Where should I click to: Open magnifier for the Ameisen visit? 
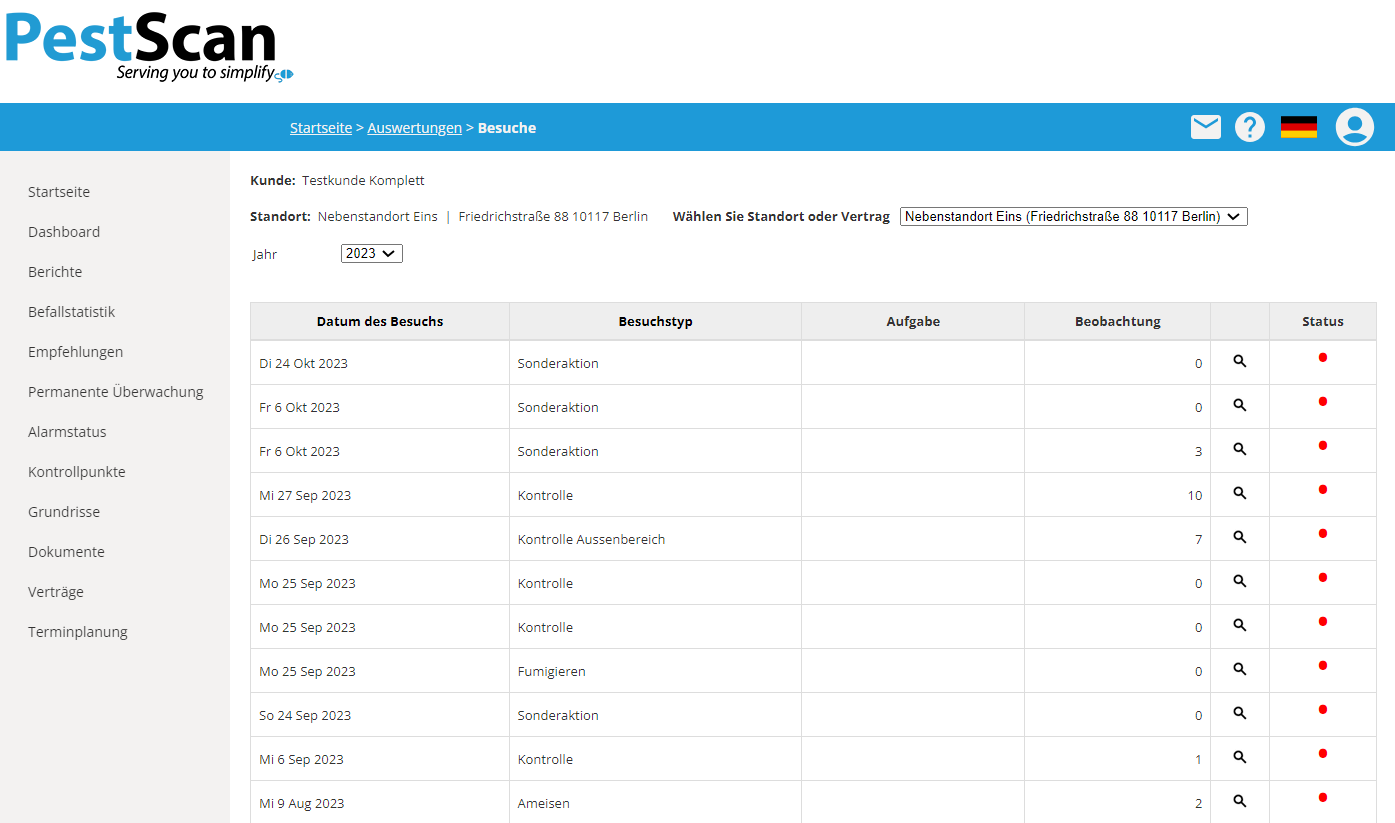[1240, 801]
